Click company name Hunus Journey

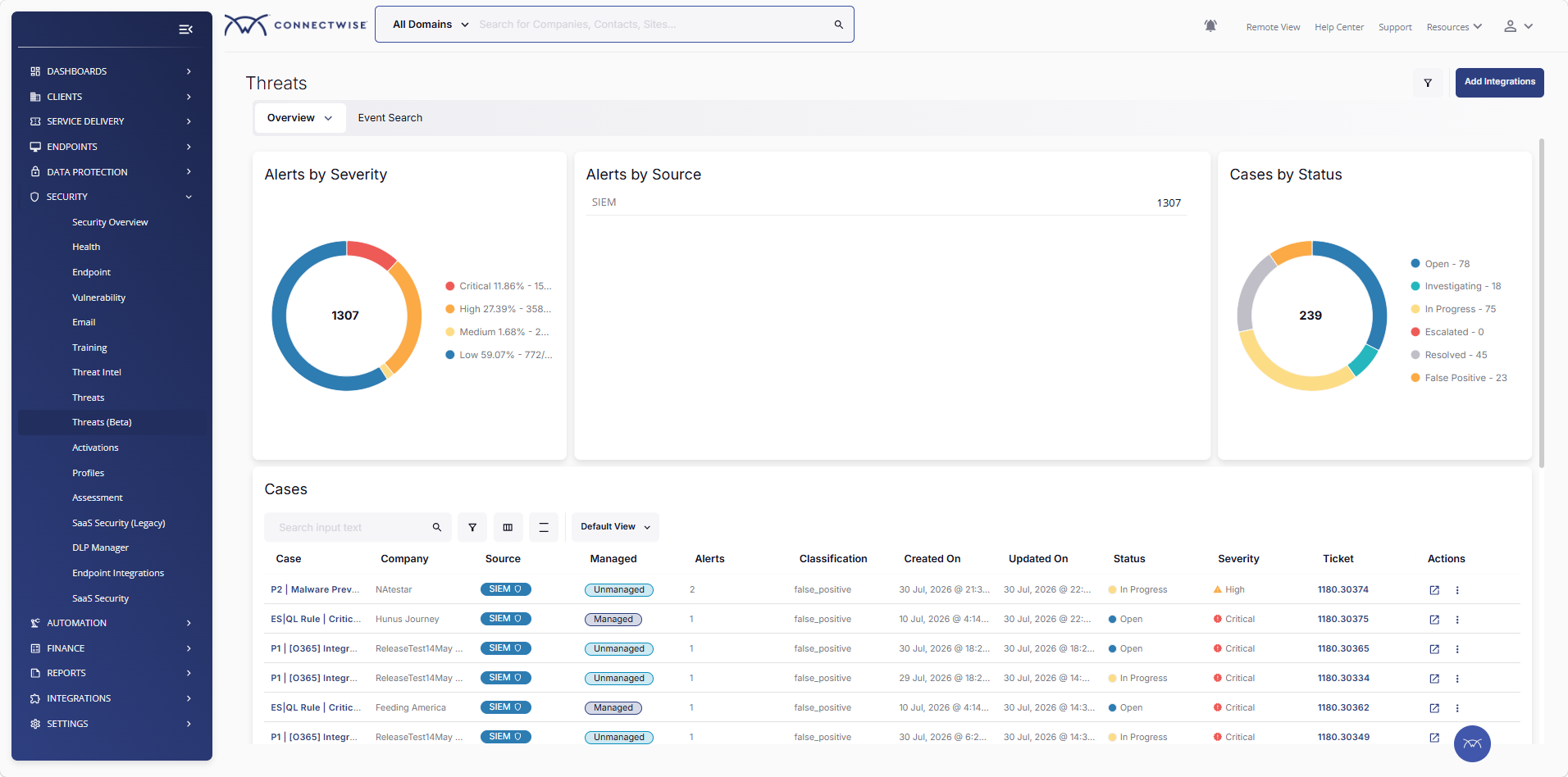point(408,619)
